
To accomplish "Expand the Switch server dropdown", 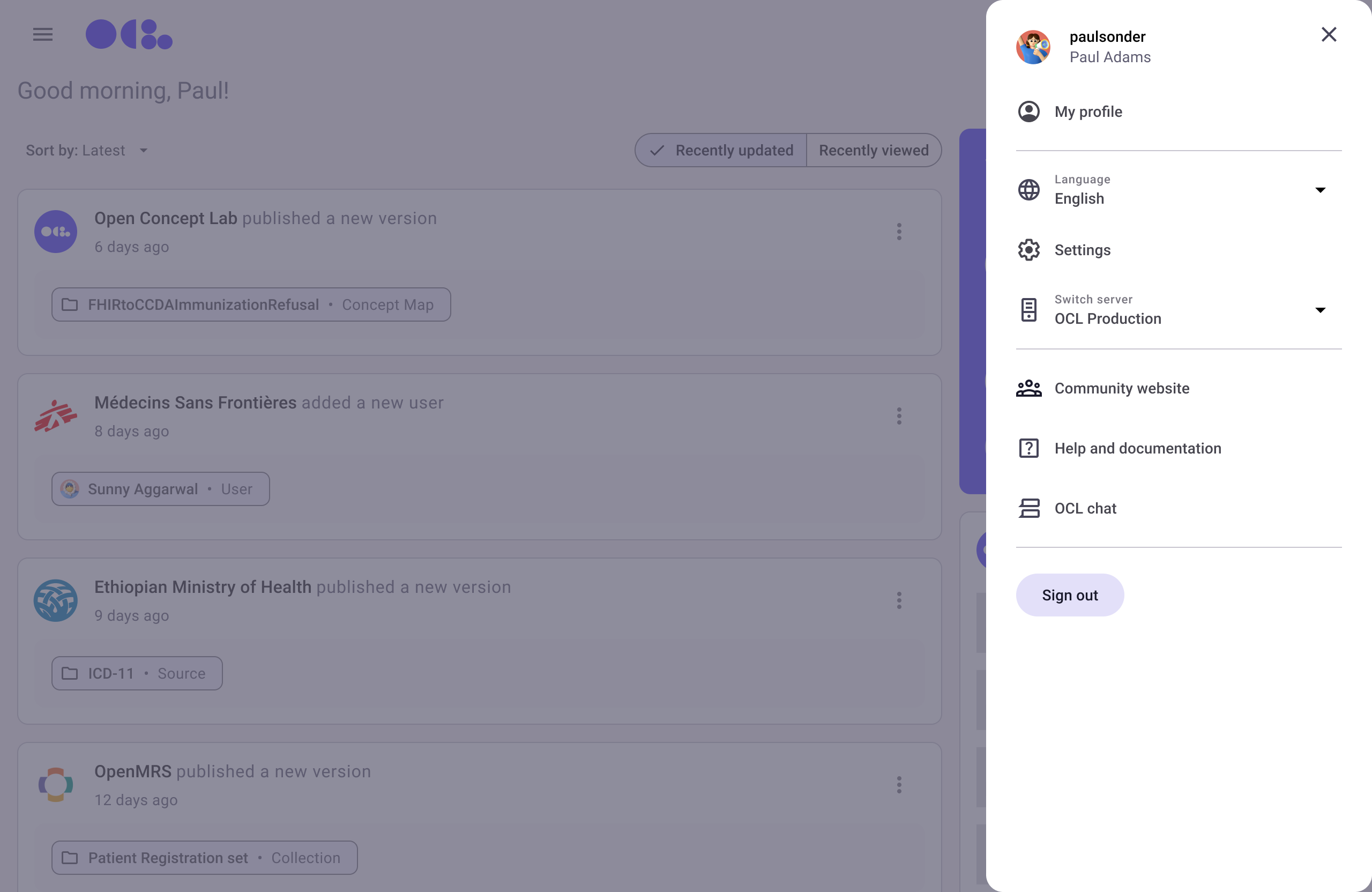I will (x=1319, y=310).
